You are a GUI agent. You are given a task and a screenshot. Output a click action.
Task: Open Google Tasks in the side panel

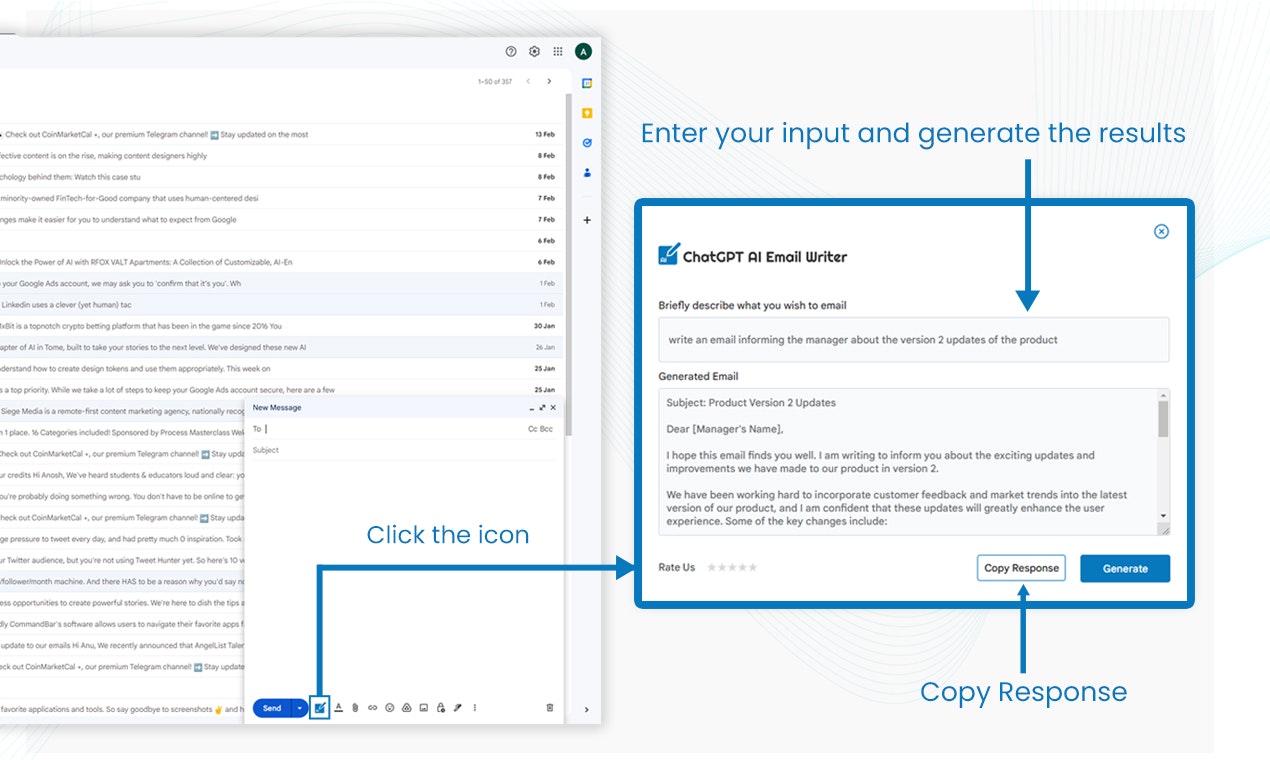(x=587, y=143)
